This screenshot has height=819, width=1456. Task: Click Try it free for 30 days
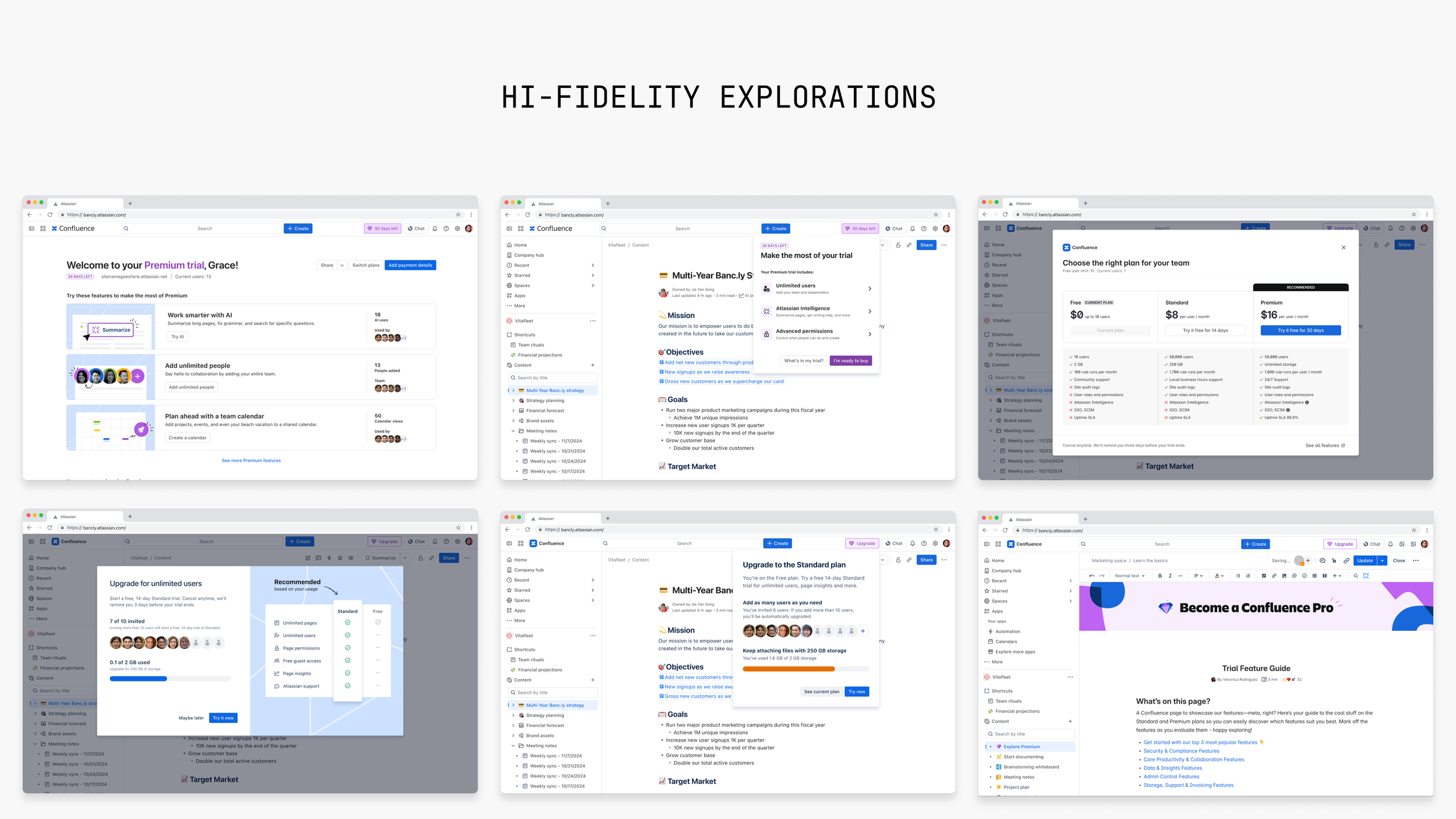[1300, 330]
